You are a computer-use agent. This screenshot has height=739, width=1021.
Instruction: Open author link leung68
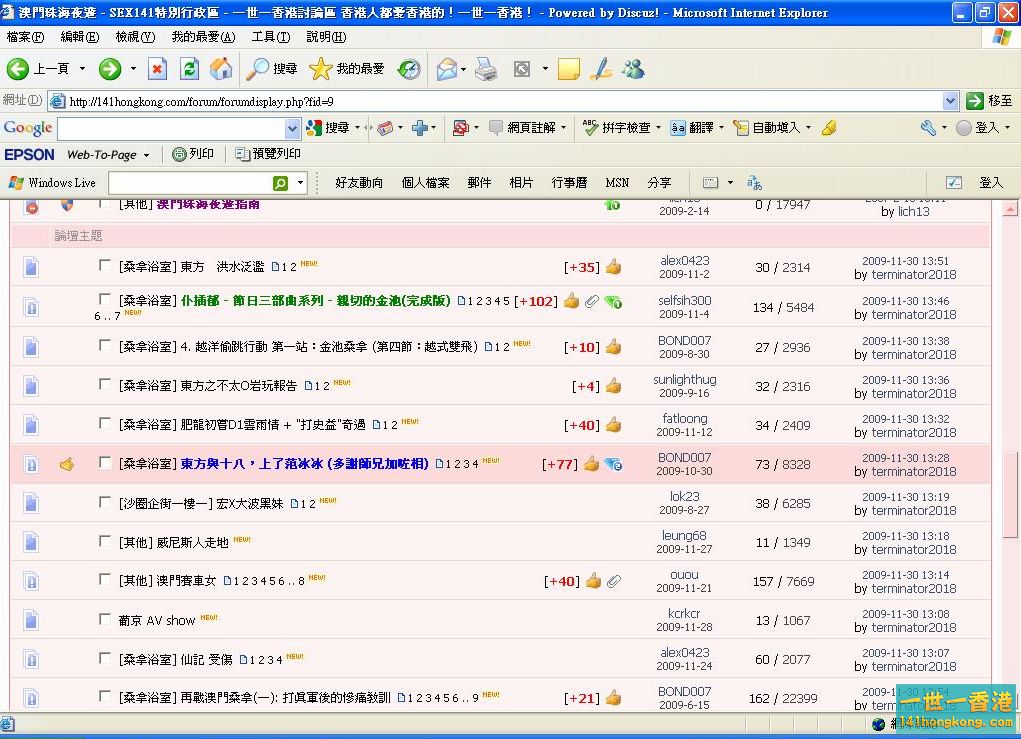tap(684, 535)
